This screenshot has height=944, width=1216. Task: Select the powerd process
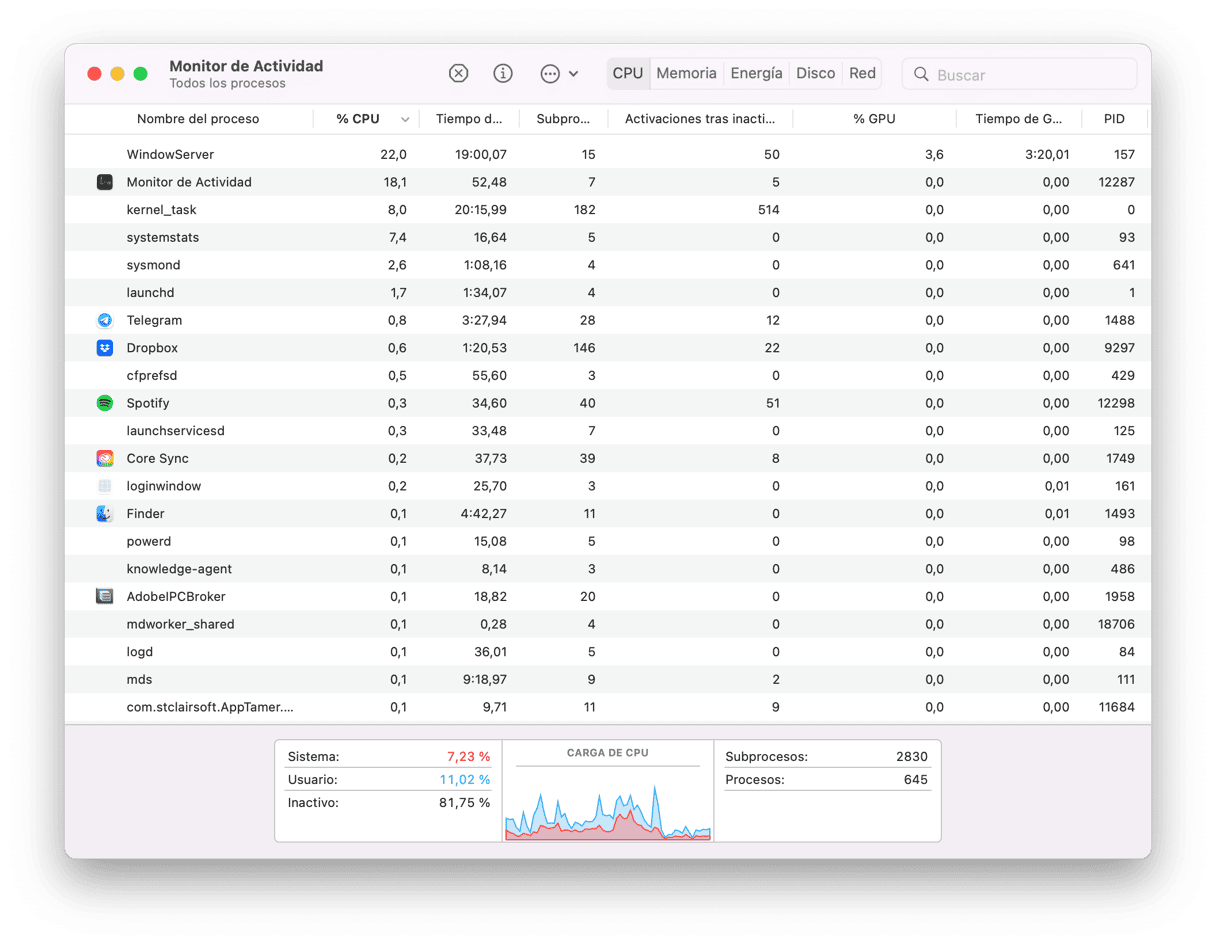[x=148, y=541]
